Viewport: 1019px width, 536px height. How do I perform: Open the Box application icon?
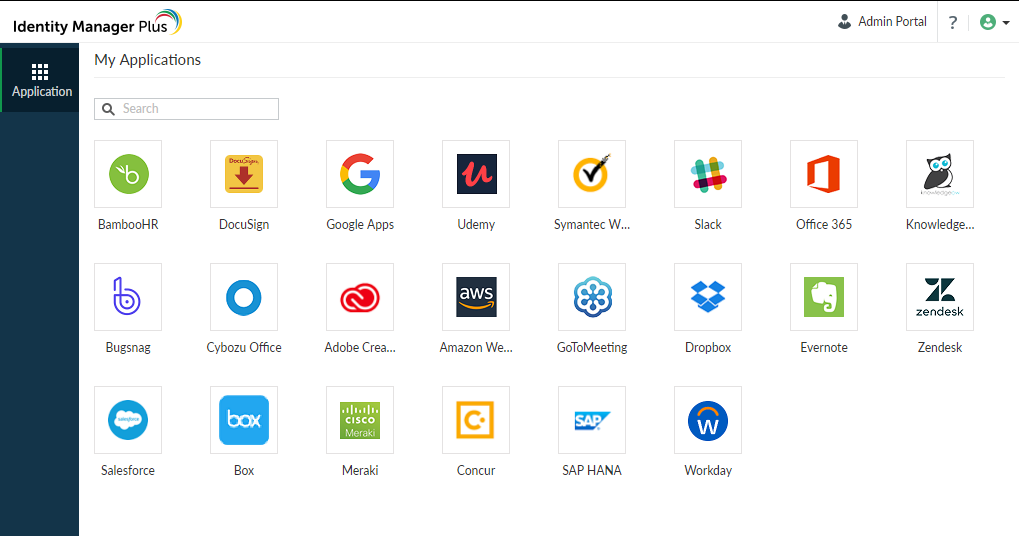[244, 420]
